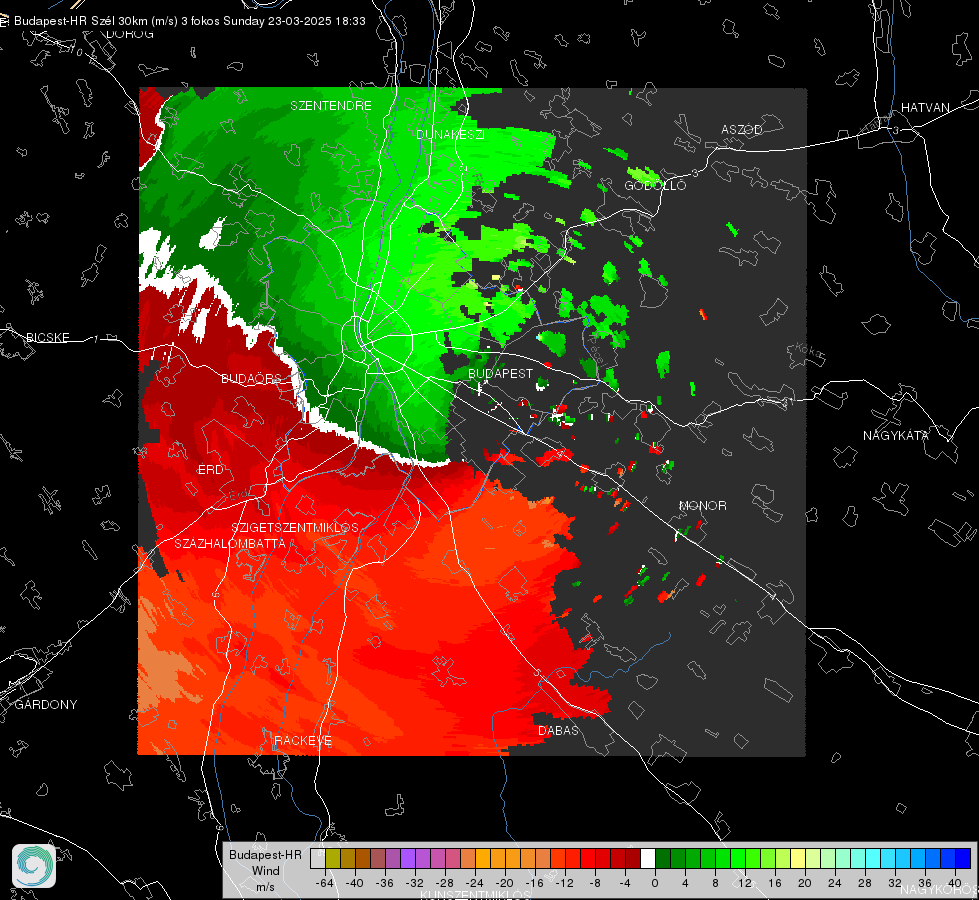Click the BUDAÖRS map label
This screenshot has height=900, width=979.
[251, 378]
